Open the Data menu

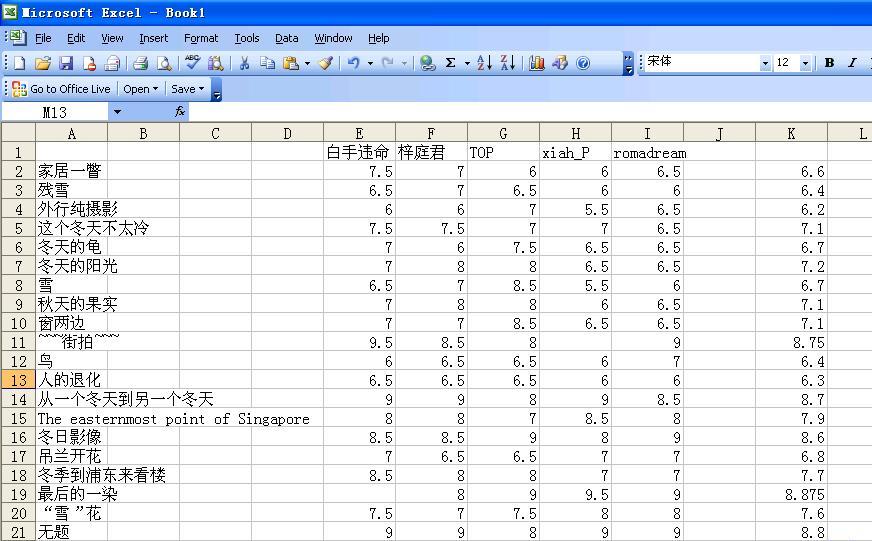pos(287,38)
